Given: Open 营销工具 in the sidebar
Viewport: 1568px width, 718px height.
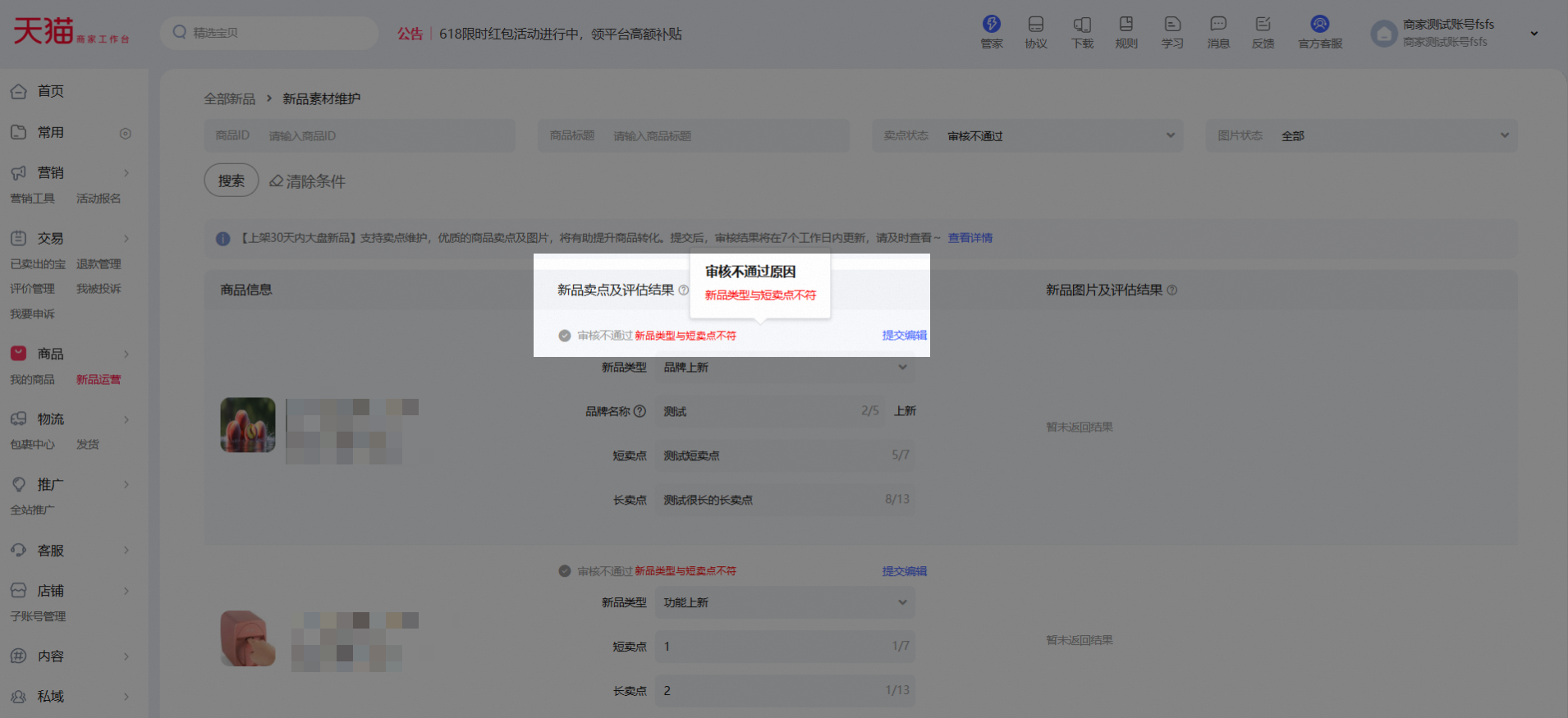Looking at the screenshot, I should (x=33, y=198).
